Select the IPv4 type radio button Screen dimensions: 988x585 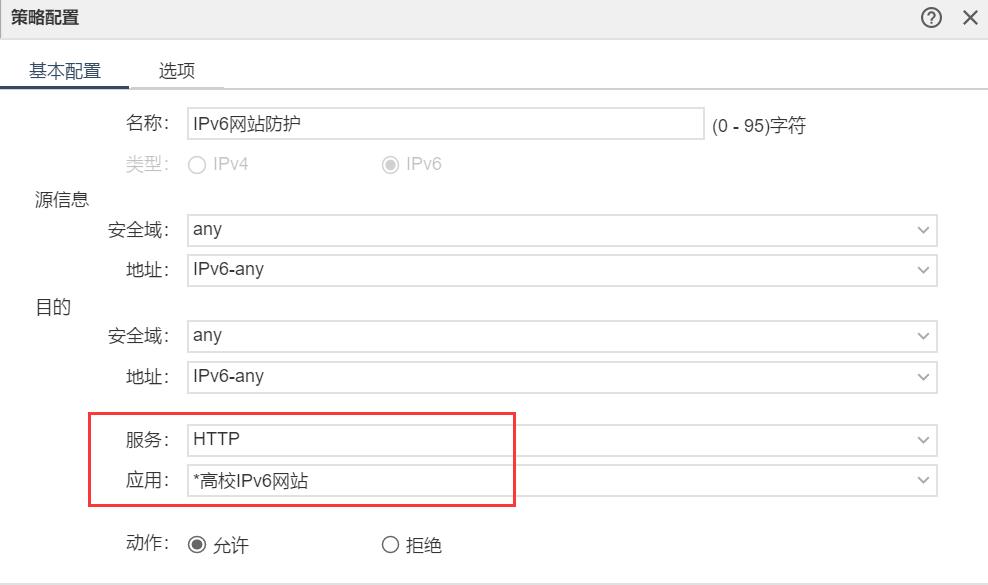197,165
